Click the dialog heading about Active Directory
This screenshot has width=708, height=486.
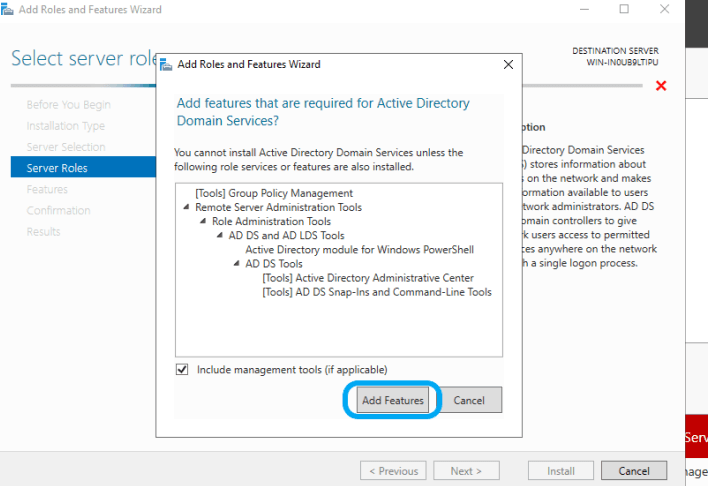click(323, 112)
